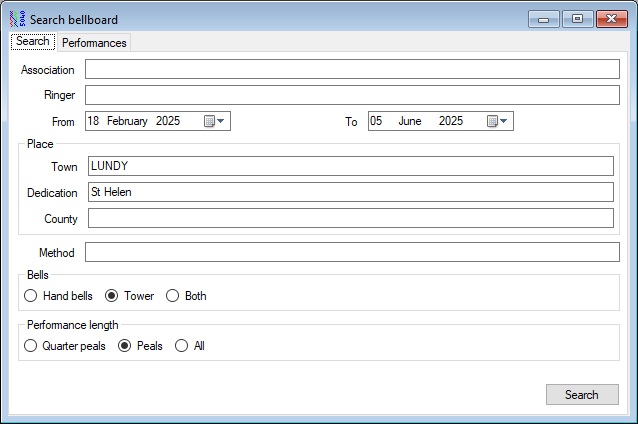
Task: Open the From date calendar picker
Action: click(215, 121)
